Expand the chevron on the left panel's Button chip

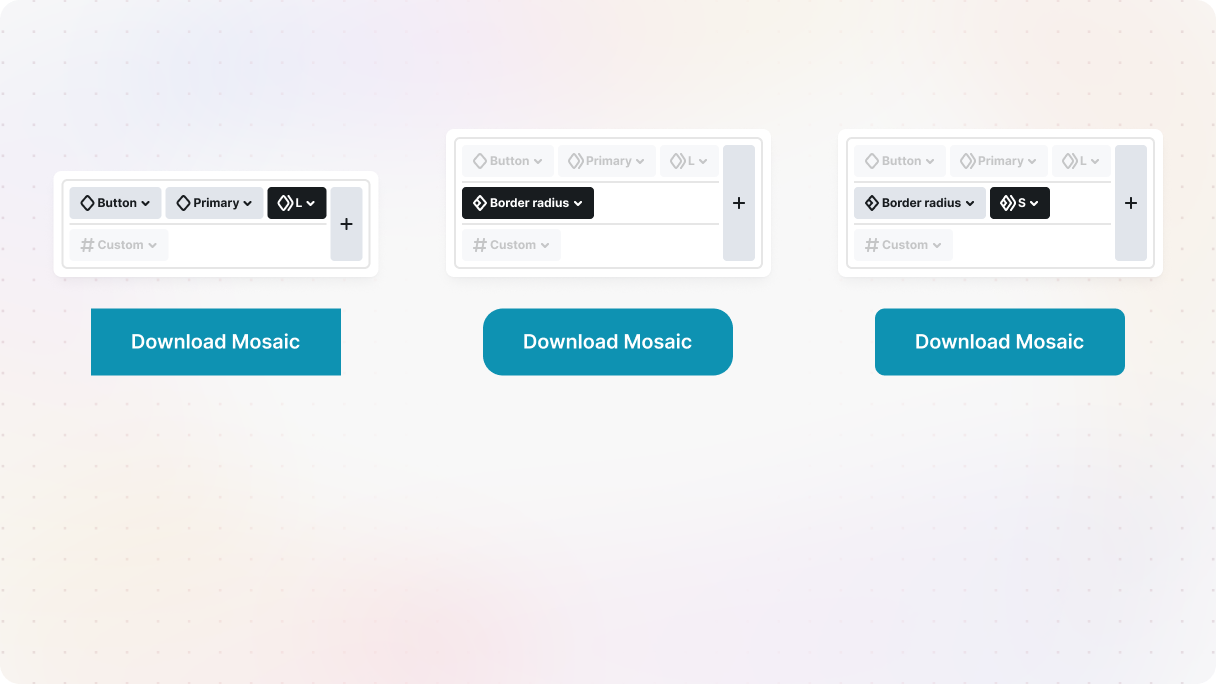click(146, 204)
